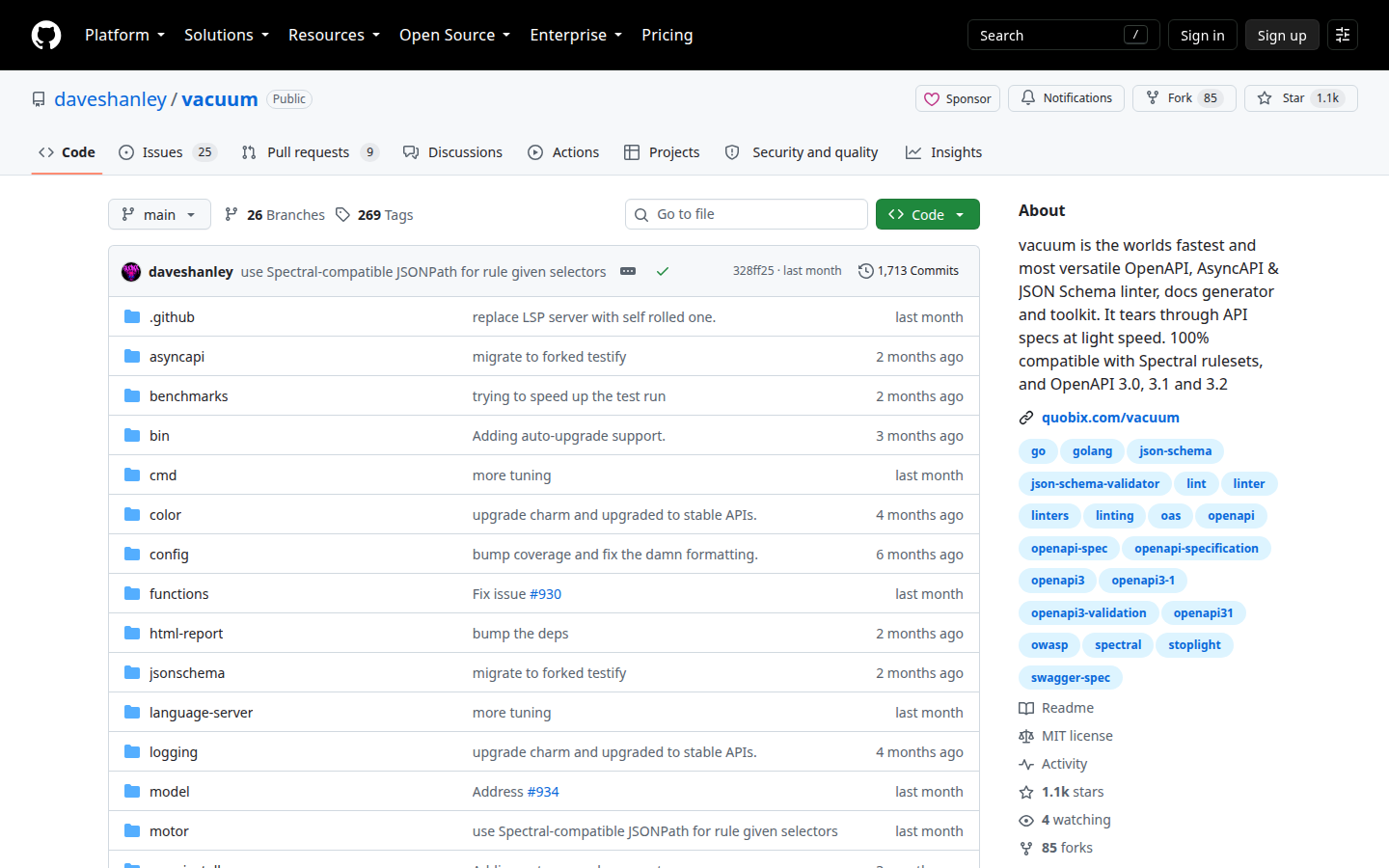Open issue #930 link in functions row
Viewport: 1389px width, 868px height.
click(x=545, y=594)
